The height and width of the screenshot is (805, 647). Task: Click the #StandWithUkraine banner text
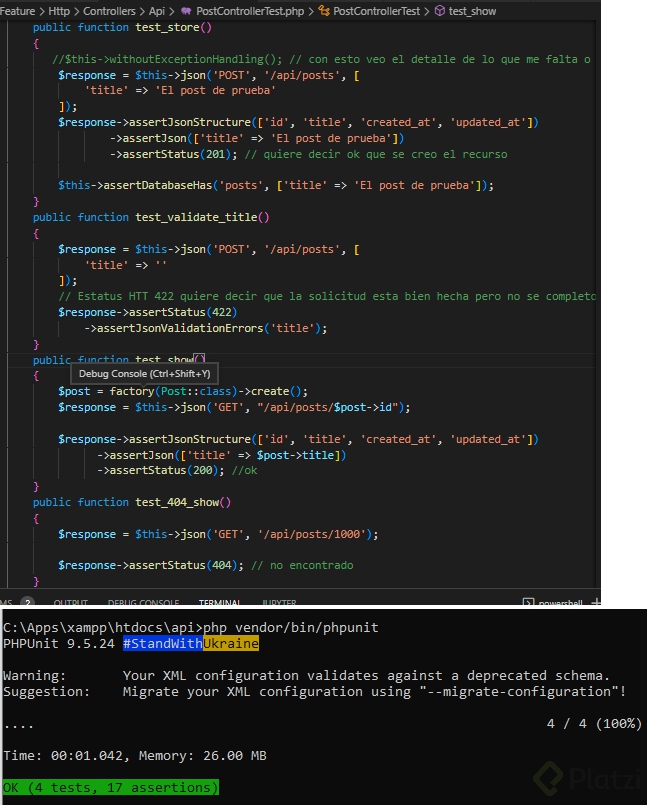pos(191,643)
